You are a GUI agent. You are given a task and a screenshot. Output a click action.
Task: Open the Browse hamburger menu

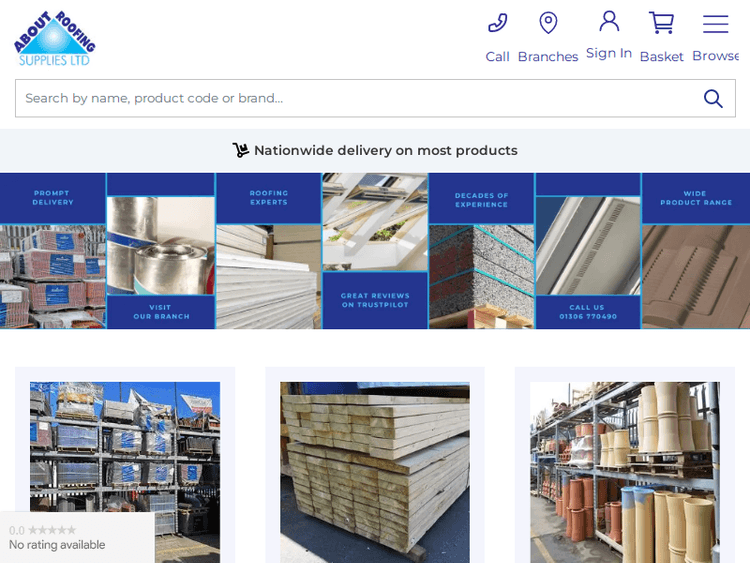click(715, 24)
